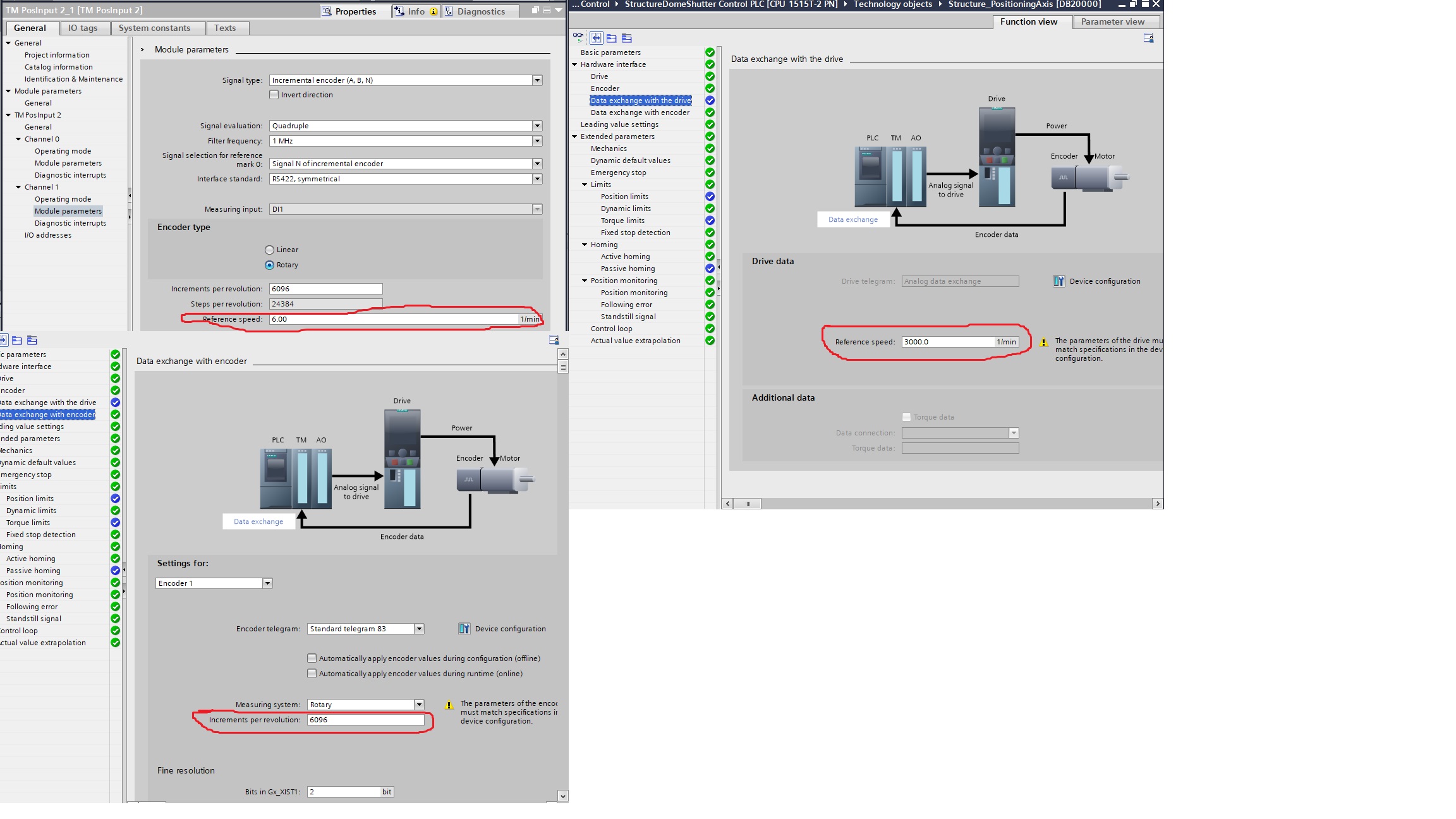Toggle the navigation split-view icon

coord(596,38)
